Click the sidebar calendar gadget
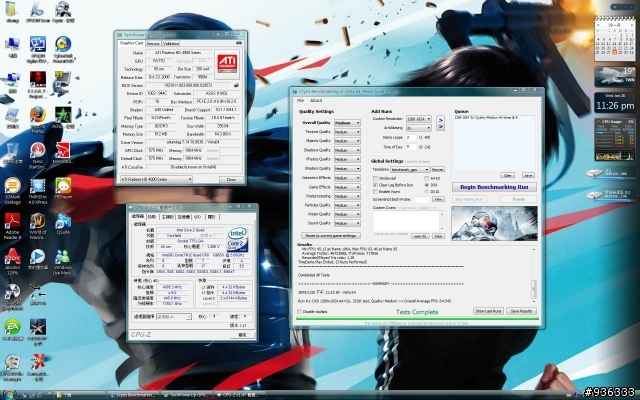Viewport: 640px width, 400px height. [x=615, y=39]
